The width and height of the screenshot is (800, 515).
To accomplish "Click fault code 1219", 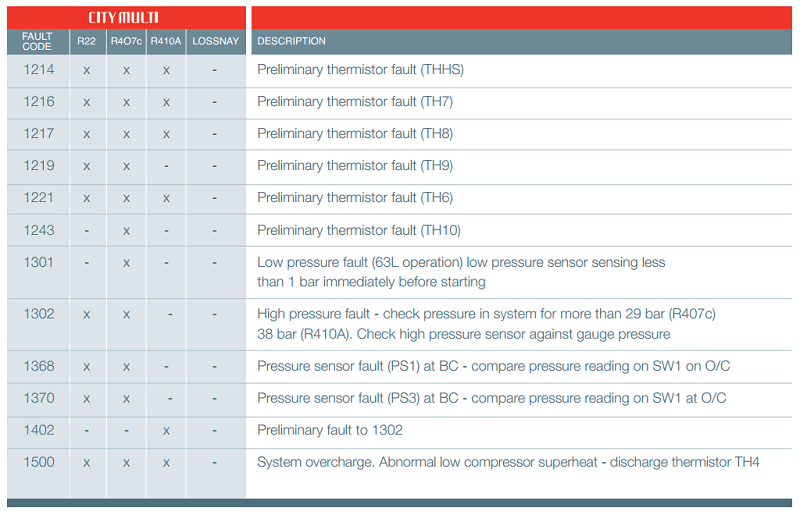I will click(x=39, y=166).
